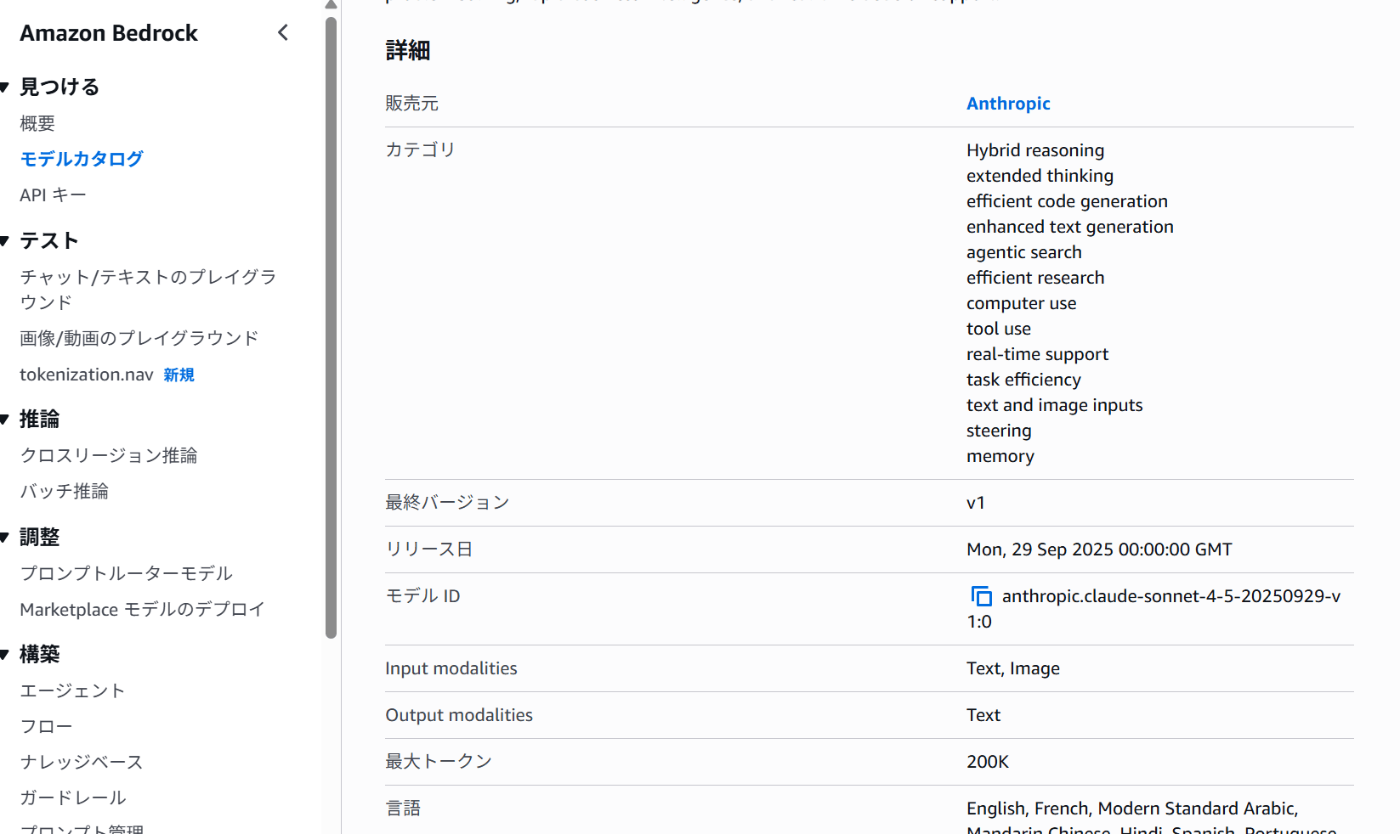This screenshot has width=1400, height=834.
Task: Click the 販売元 row label
Action: [x=412, y=104]
